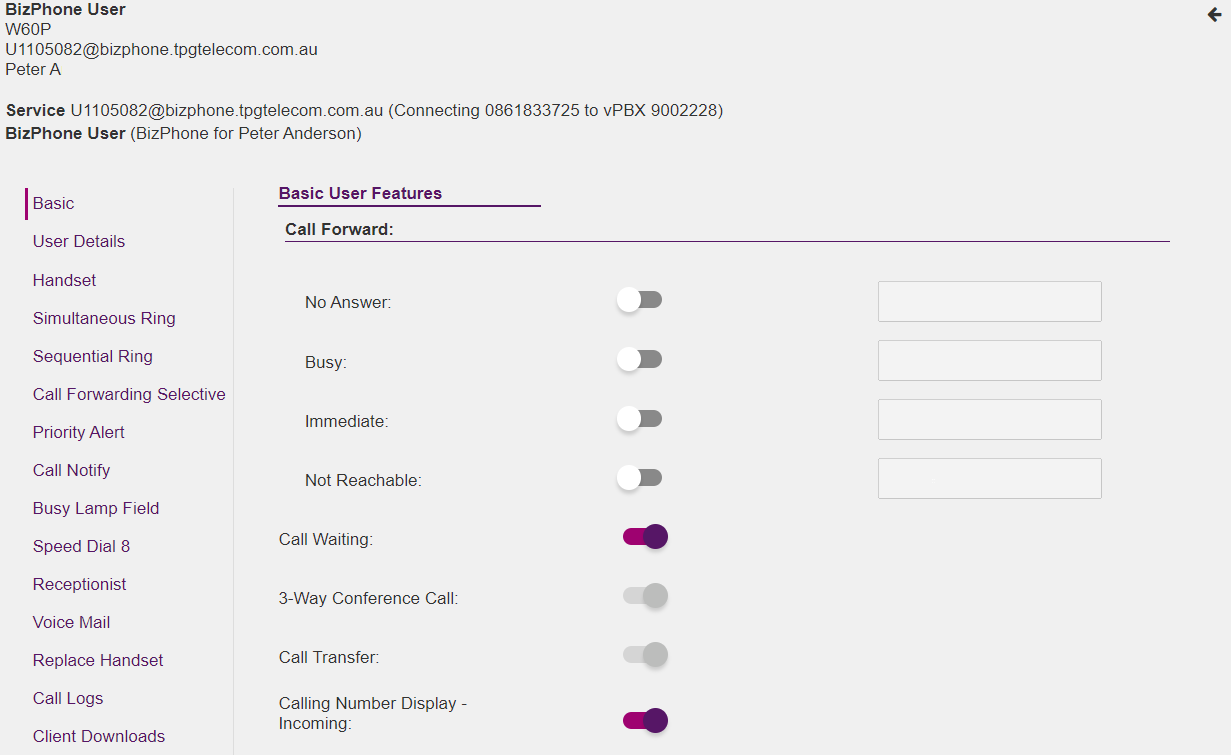The image size is (1231, 755).
Task: Enable Immediate call forwarding
Action: 639,419
